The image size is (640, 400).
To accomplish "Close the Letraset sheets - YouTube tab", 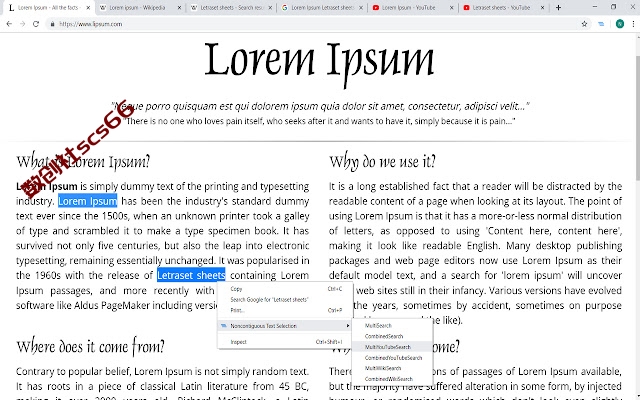I will [x=542, y=8].
